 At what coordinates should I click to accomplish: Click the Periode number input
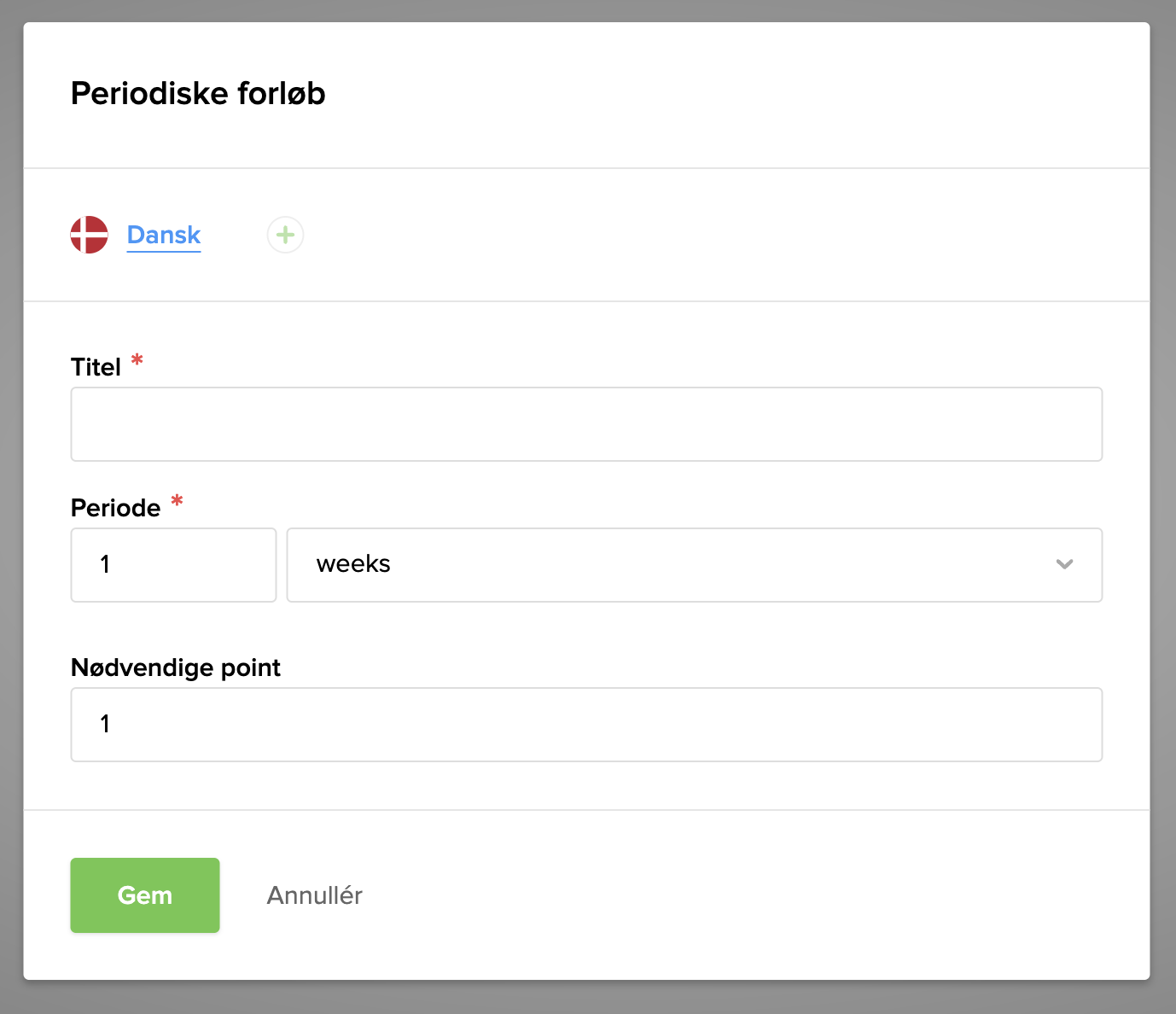pos(173,565)
